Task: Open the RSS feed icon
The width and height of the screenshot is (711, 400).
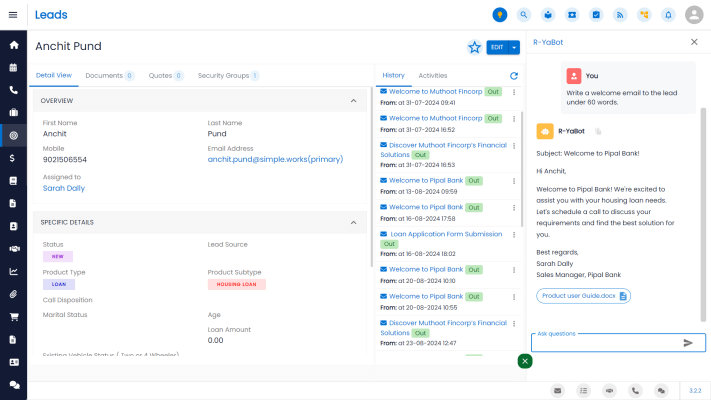Action: [x=620, y=15]
